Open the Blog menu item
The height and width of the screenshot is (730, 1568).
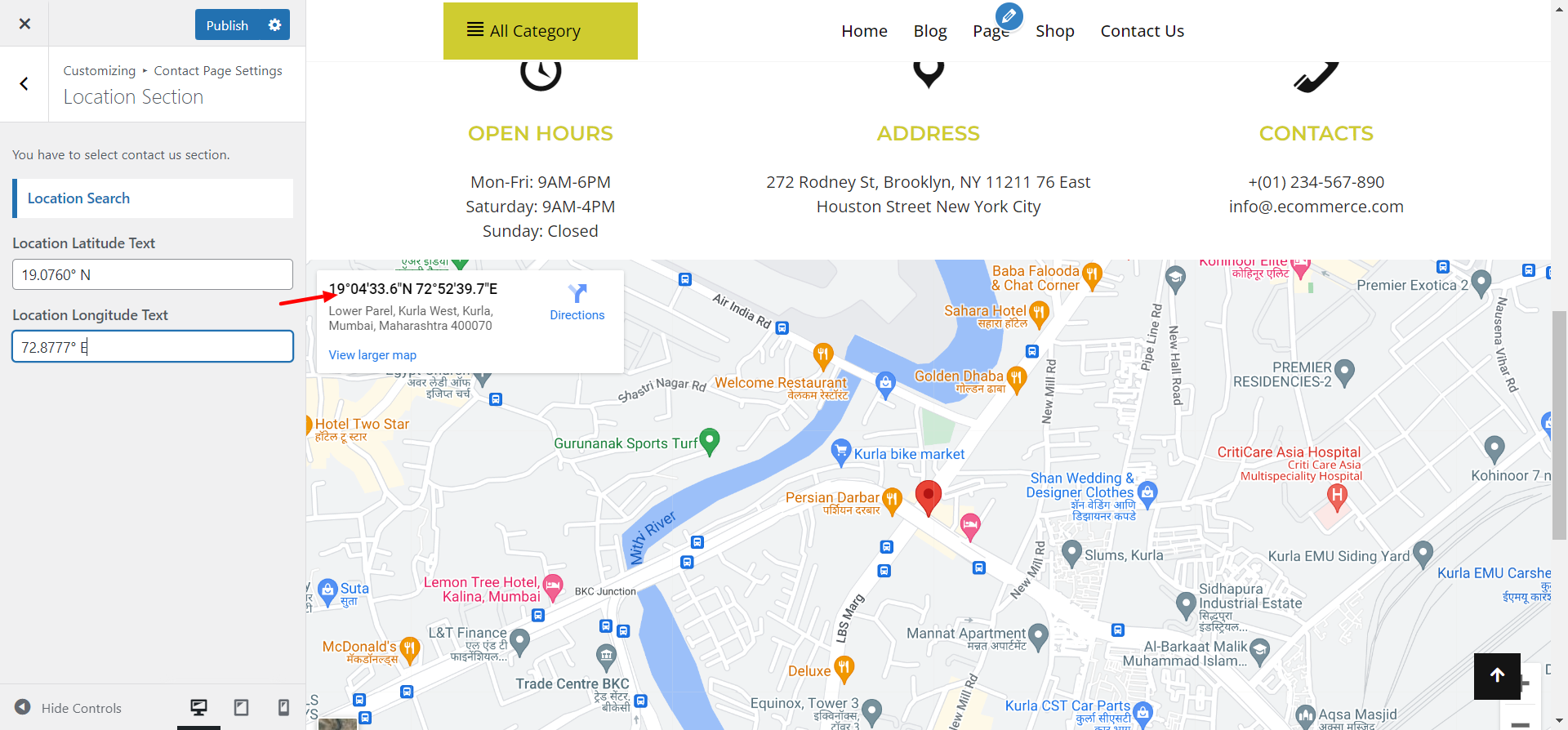click(929, 31)
